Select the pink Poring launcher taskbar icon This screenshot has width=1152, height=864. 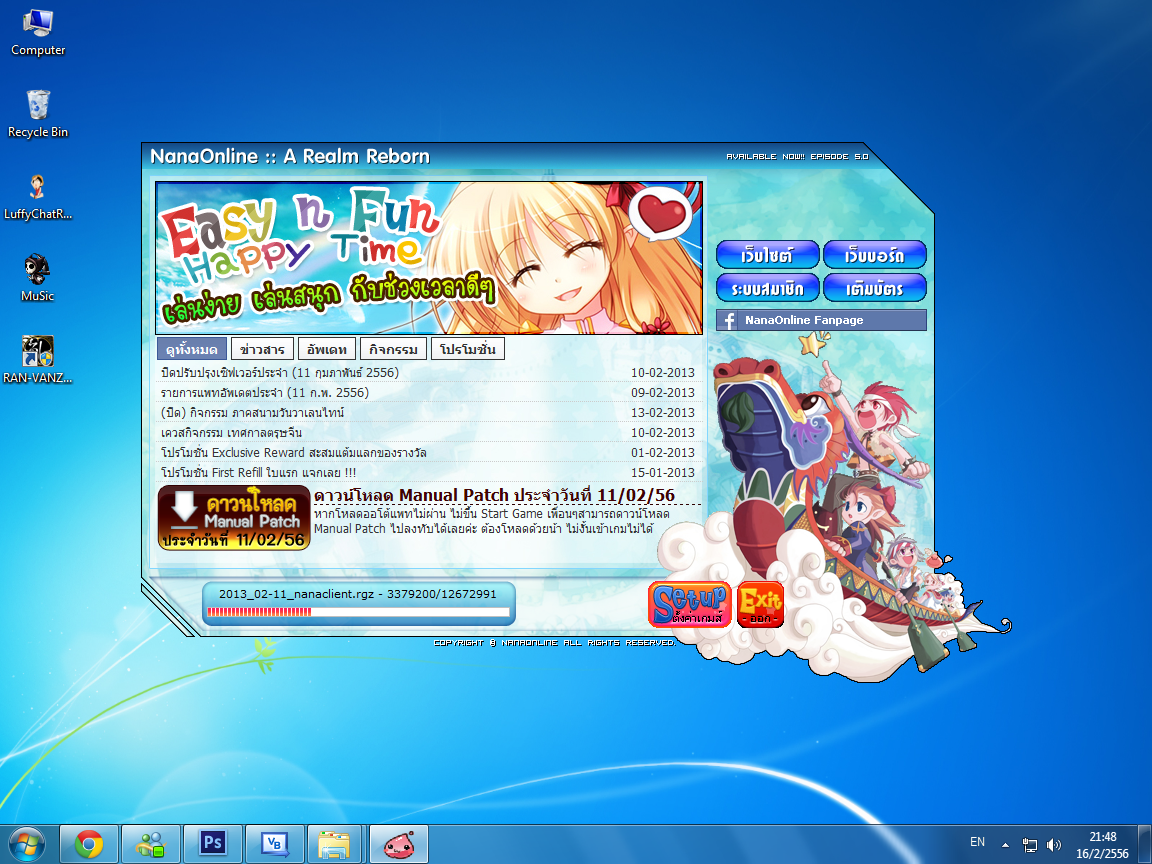tap(398, 845)
